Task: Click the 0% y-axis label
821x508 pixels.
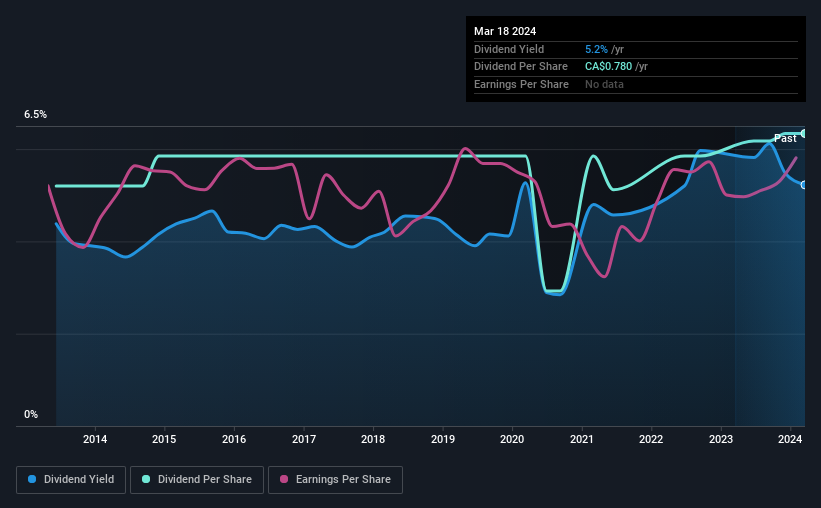Action: pyautogui.click(x=31, y=414)
